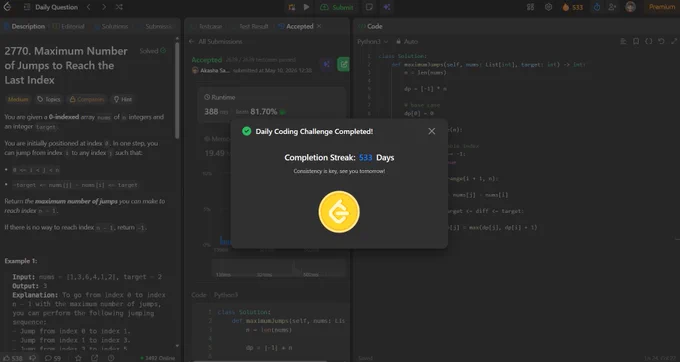This screenshot has height=362, width=680.
Task: Click the AI sparkle icon in top bar
Action: click(x=387, y=7)
